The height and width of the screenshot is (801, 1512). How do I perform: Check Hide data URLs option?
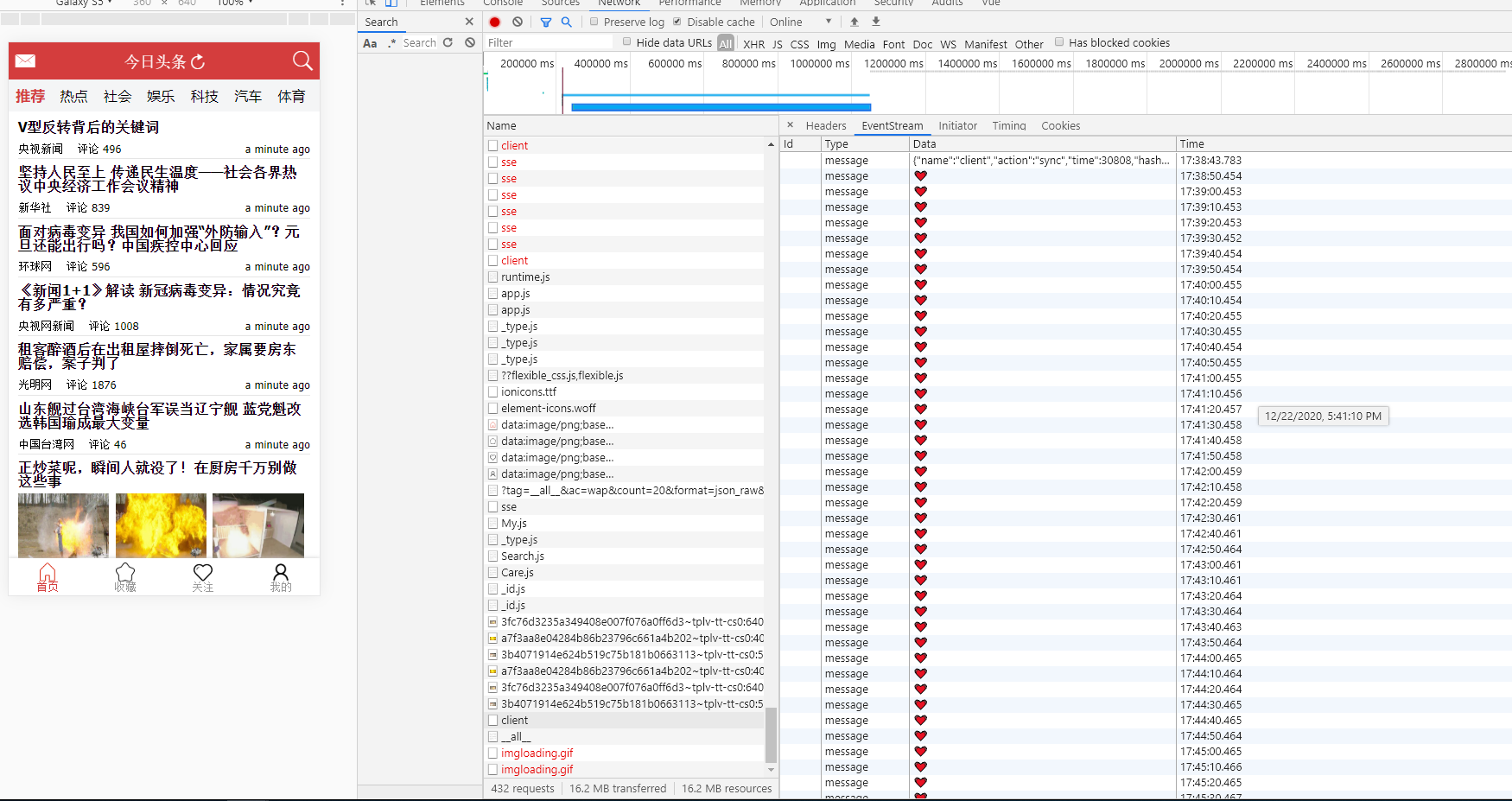pyautogui.click(x=627, y=41)
